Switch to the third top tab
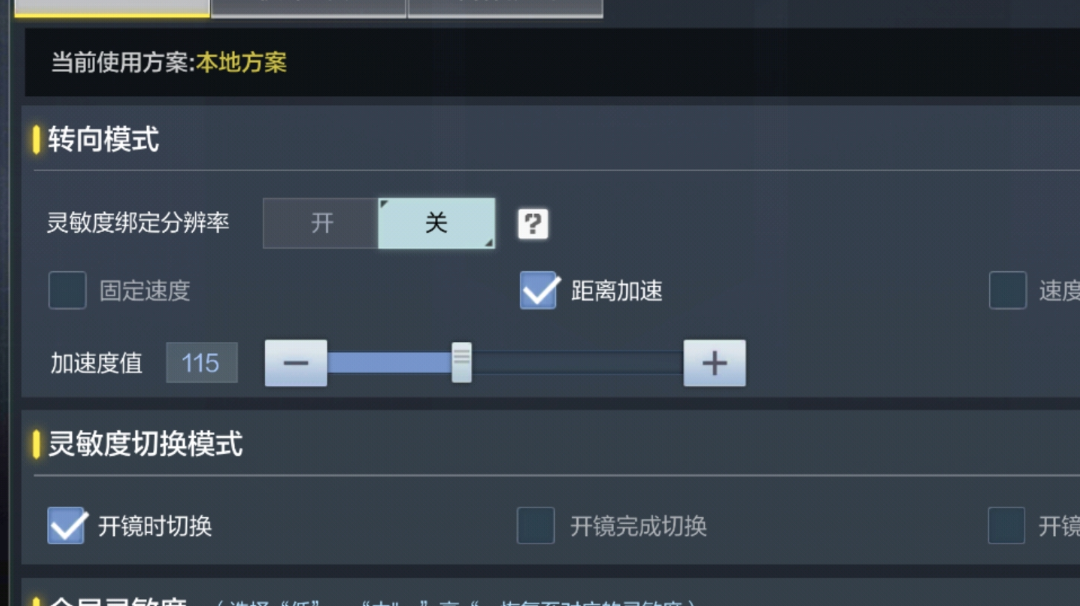Screen dimensions: 1080x606 [506, 8]
